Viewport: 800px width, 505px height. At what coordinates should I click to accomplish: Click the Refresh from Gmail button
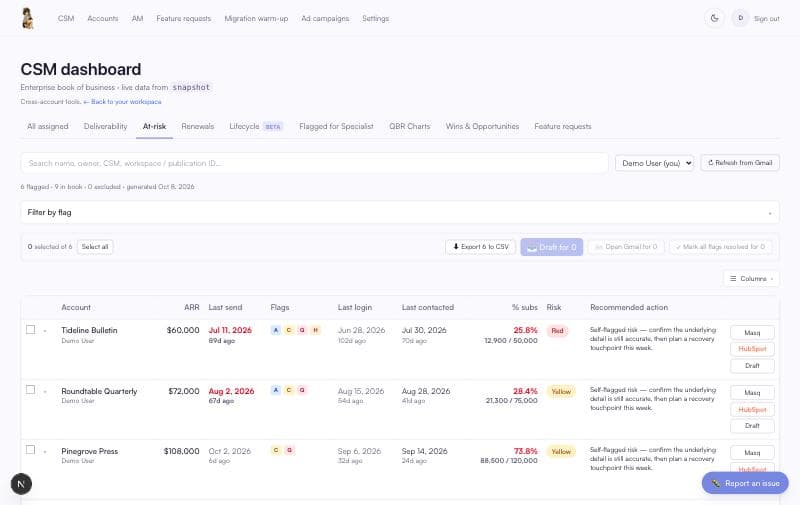(740, 163)
